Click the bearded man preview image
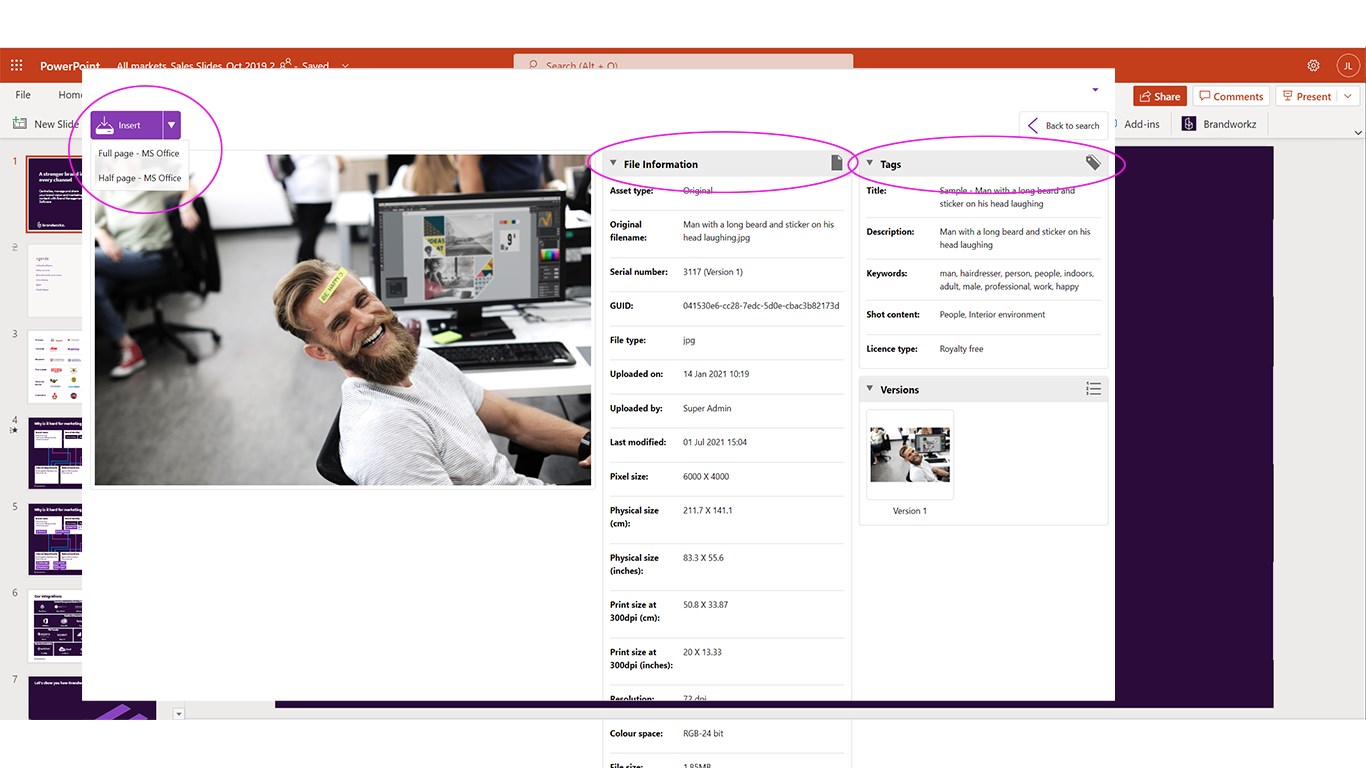The height and width of the screenshot is (768, 1366). (x=343, y=319)
